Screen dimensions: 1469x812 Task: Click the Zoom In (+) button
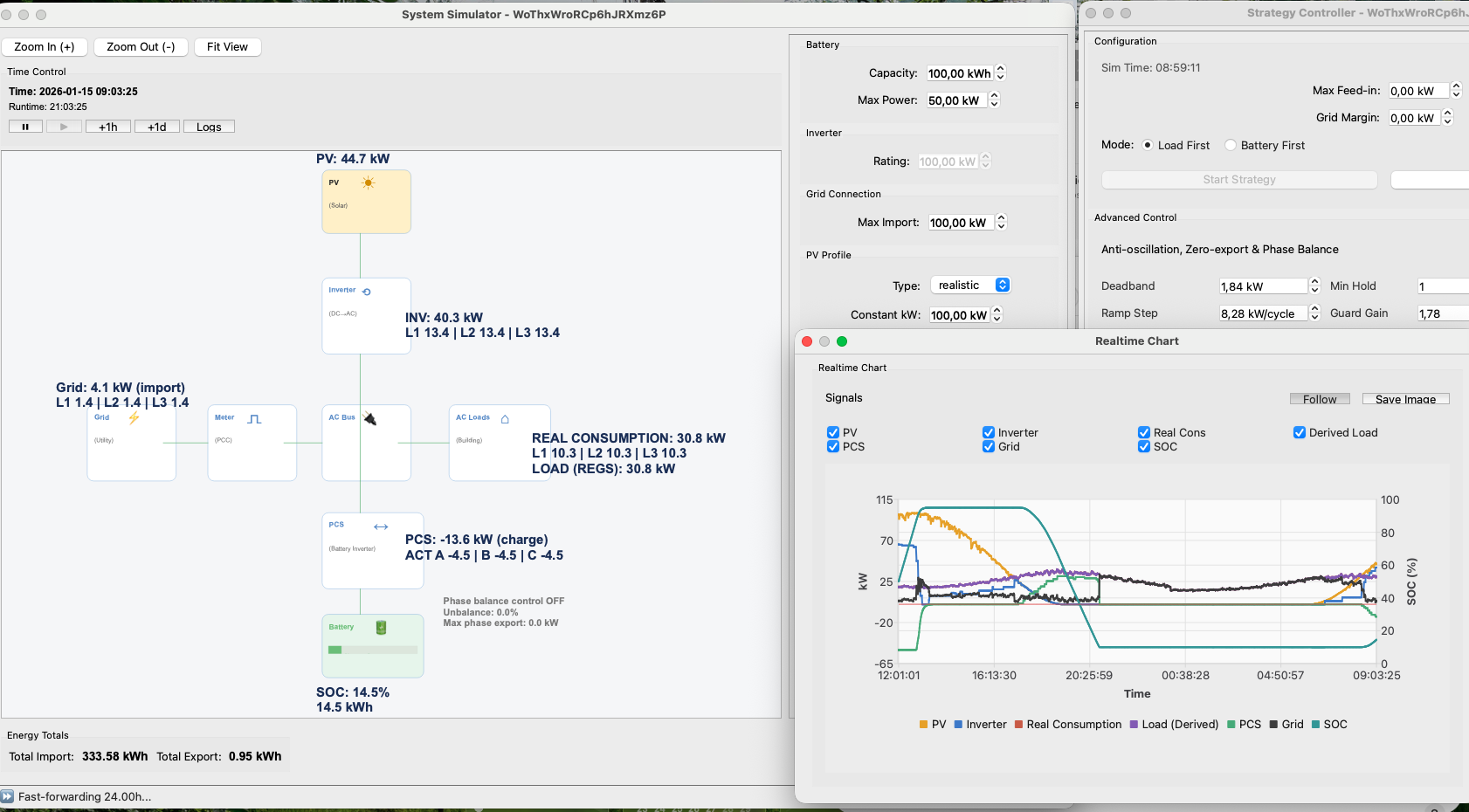(x=45, y=47)
